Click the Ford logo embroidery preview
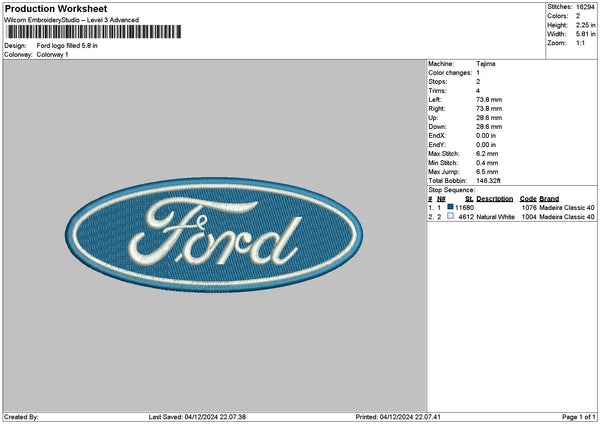600x424 pixels. point(214,235)
